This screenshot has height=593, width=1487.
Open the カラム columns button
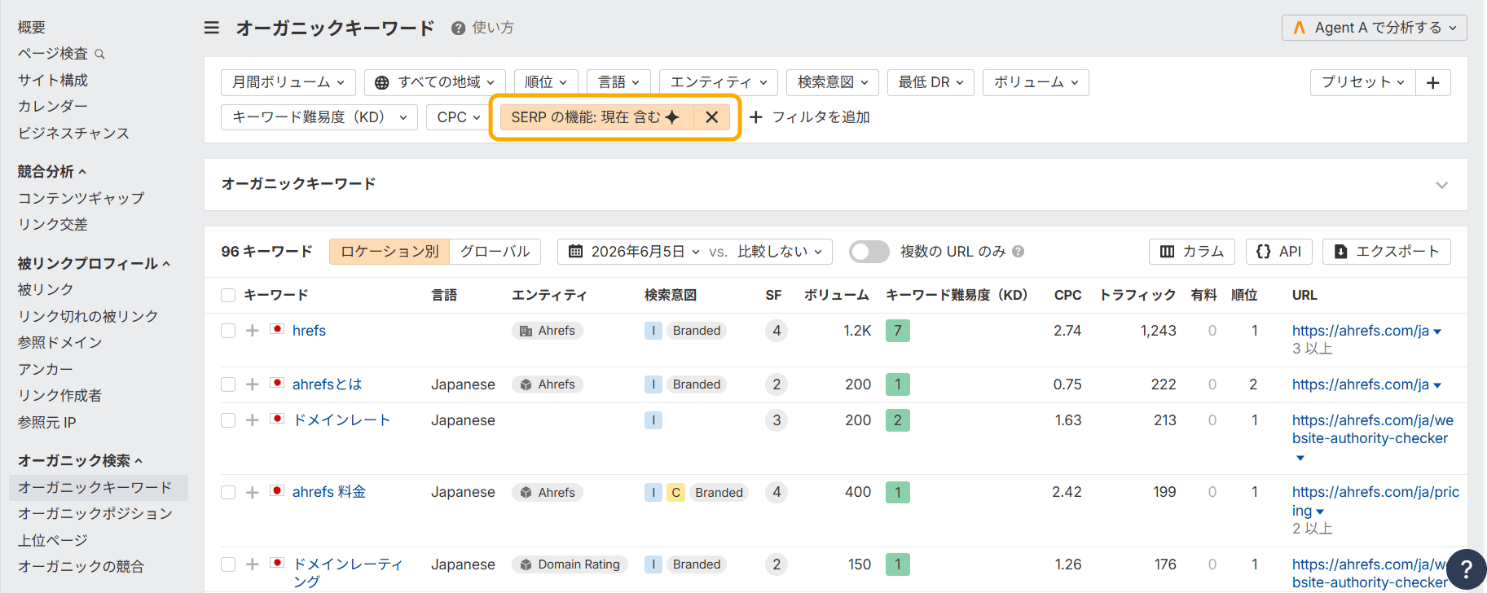tap(1192, 251)
